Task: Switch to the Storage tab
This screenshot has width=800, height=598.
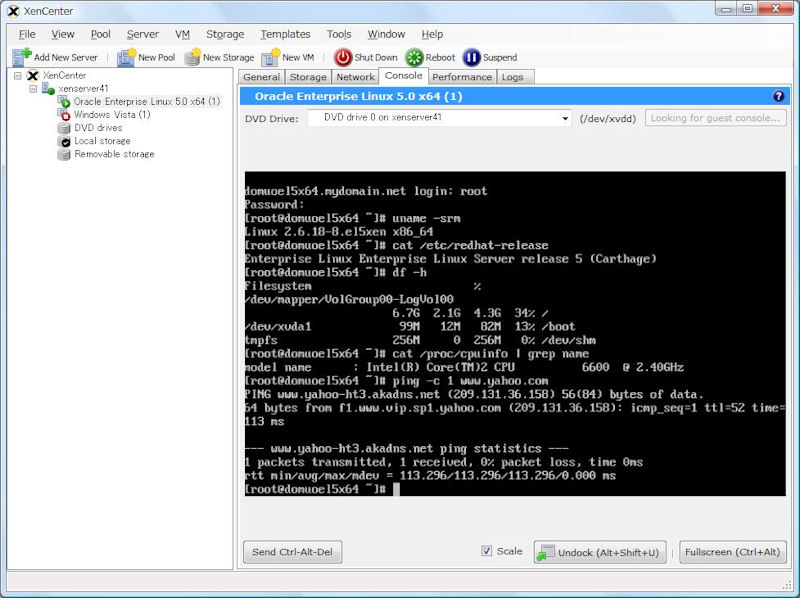Action: coord(308,77)
